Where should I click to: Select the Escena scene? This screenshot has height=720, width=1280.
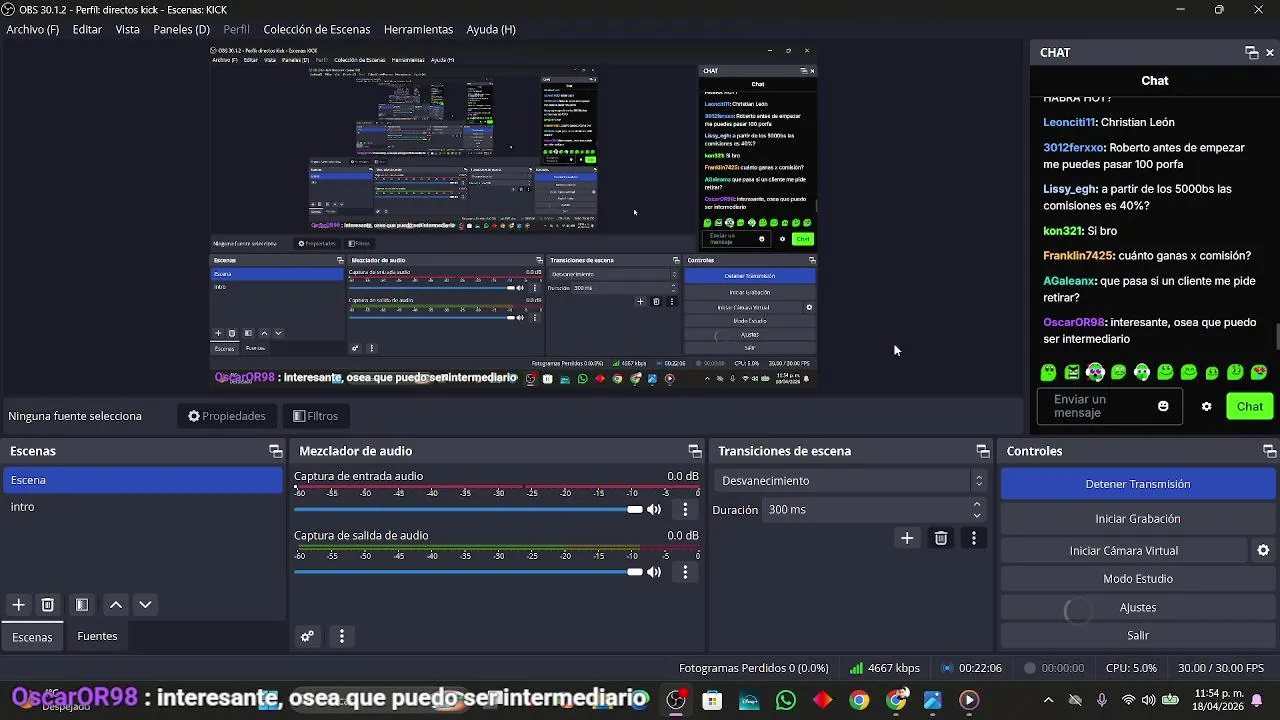tap(143, 480)
